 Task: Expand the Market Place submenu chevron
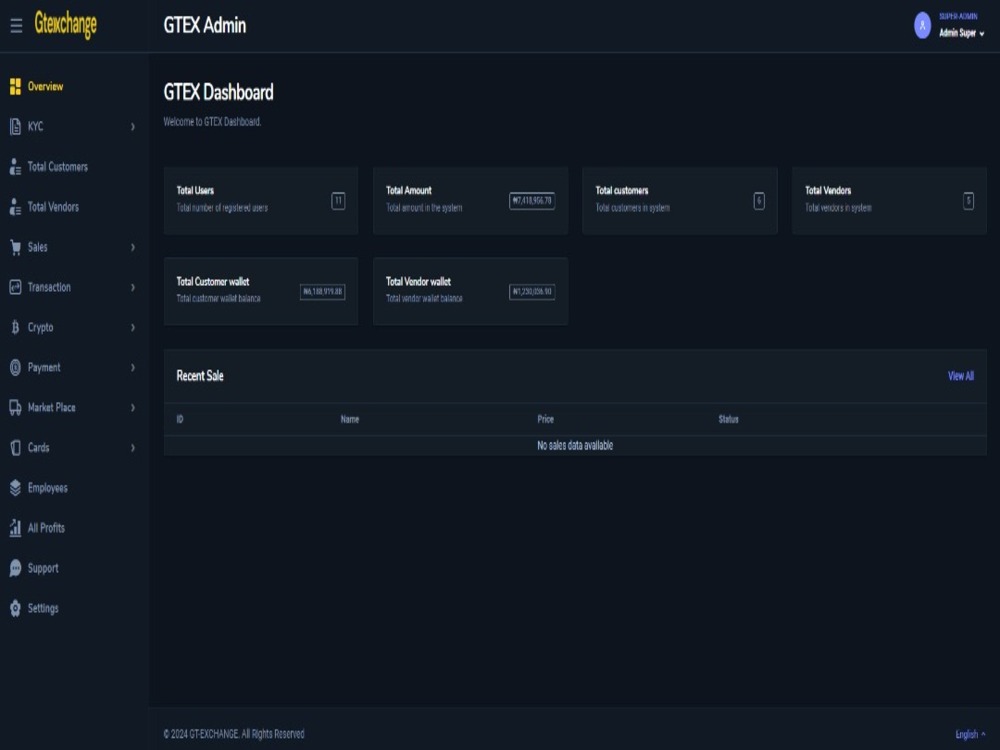pyautogui.click(x=133, y=408)
